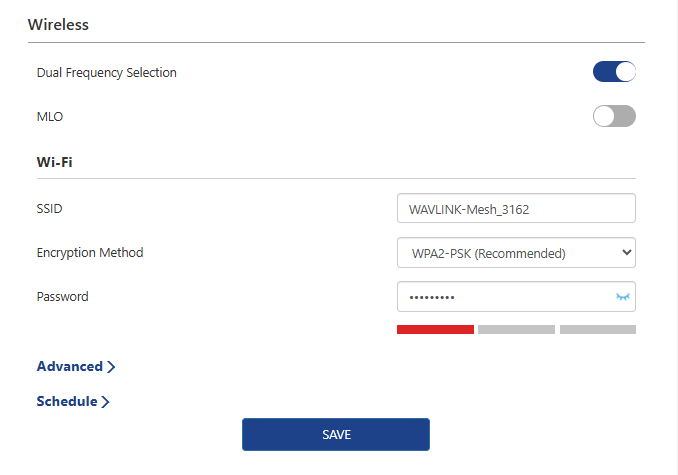Expand the Advanced settings section
This screenshot has height=475, width=678.
click(70, 367)
